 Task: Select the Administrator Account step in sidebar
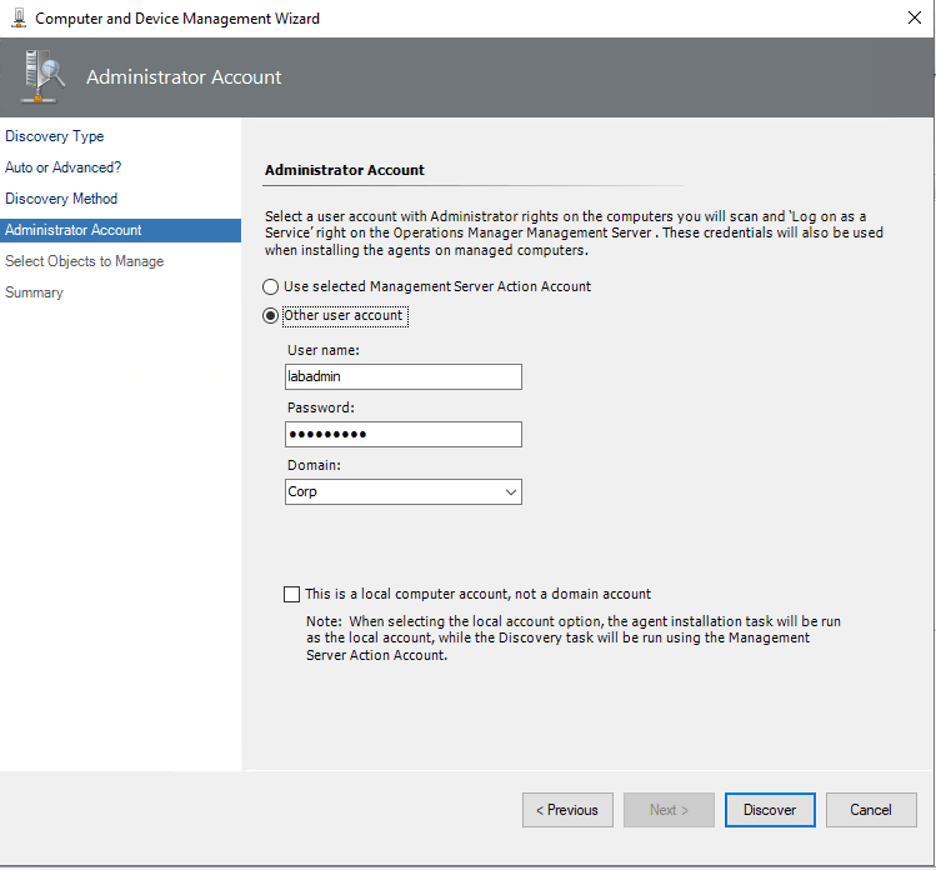coord(73,230)
